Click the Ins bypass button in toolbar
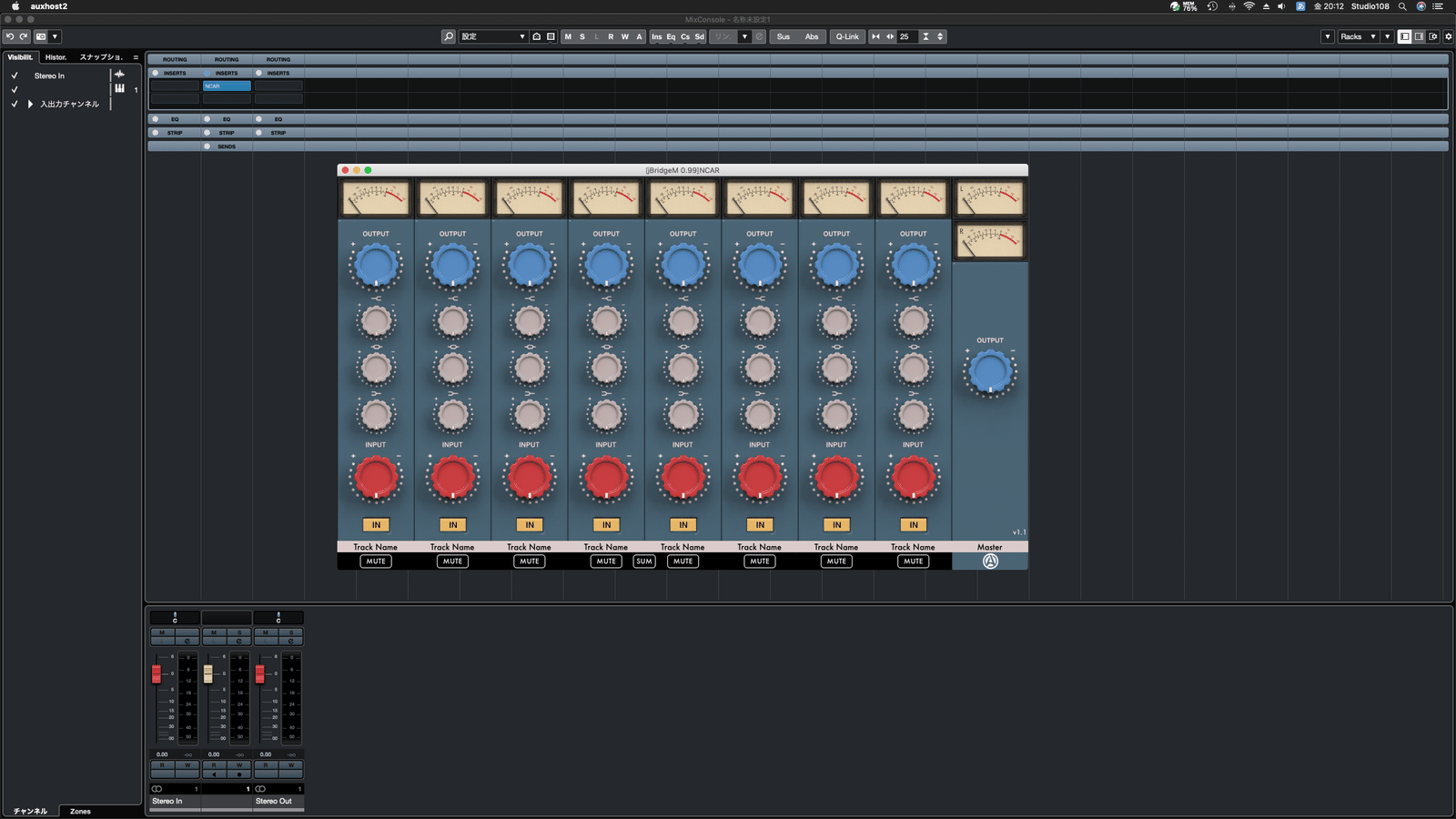Screen dimensions: 1456x819 click(x=657, y=36)
